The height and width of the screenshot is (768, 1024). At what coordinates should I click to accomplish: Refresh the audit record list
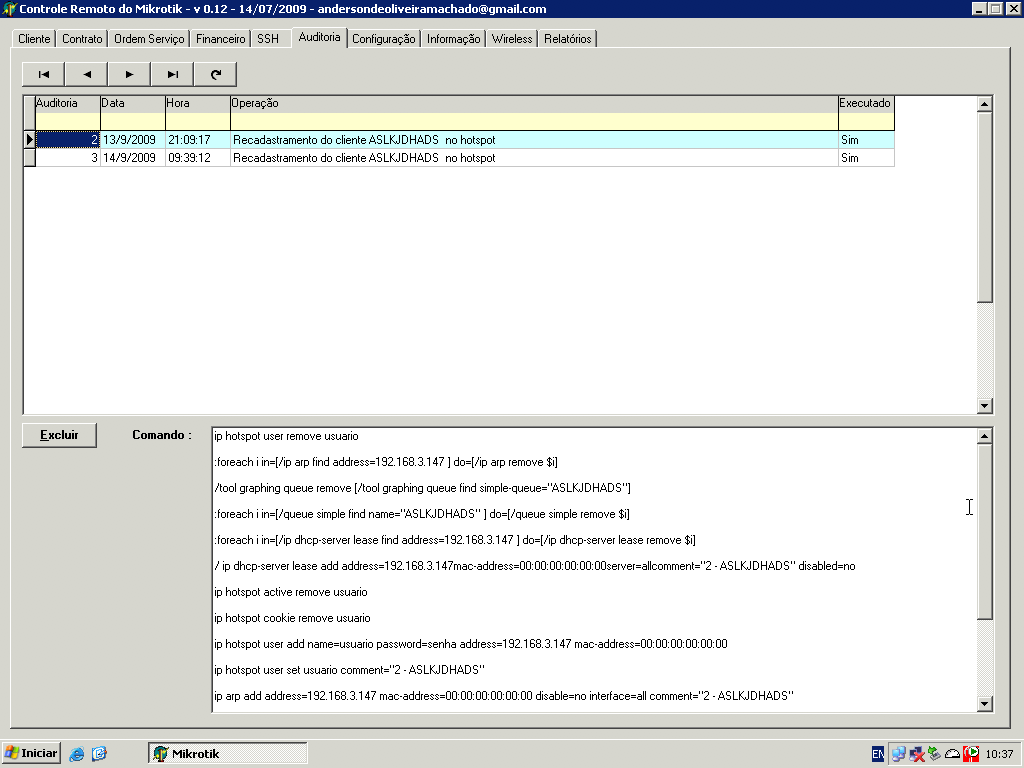click(x=216, y=74)
